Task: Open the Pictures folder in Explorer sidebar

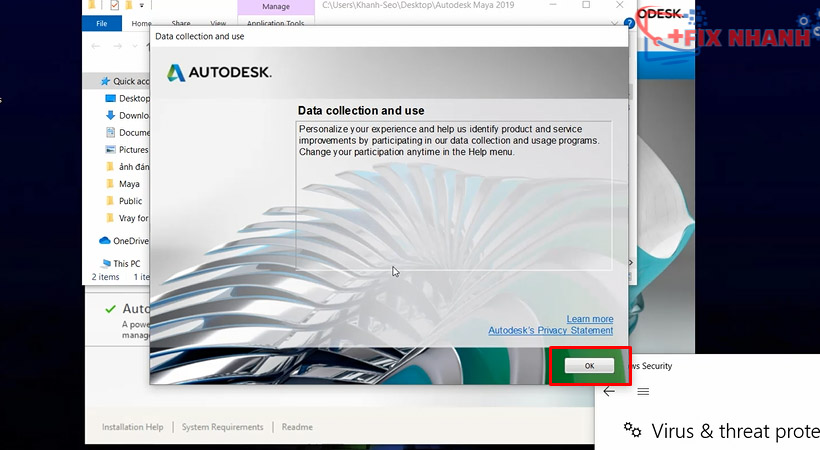Action: [128, 150]
